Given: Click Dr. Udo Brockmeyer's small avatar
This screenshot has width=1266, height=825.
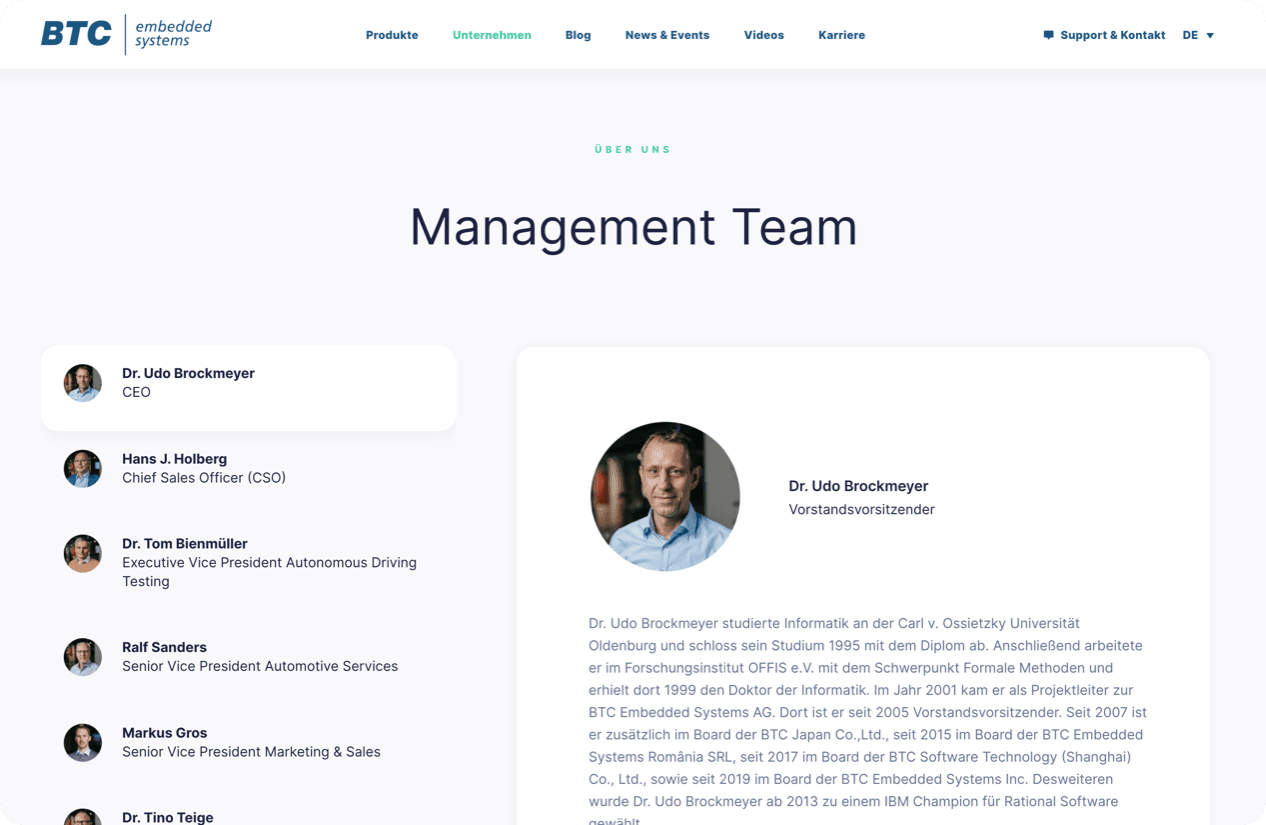Looking at the screenshot, I should 83,383.
